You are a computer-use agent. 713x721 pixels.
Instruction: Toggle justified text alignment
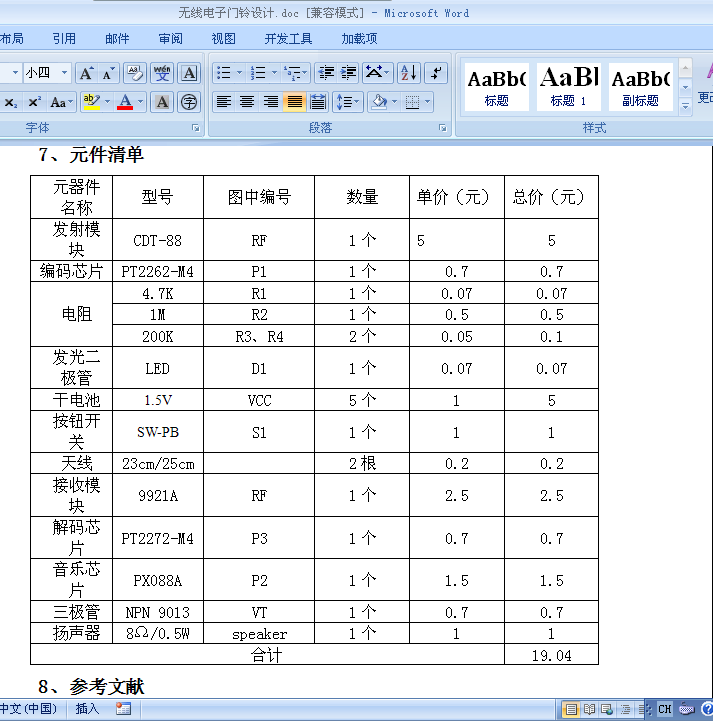tap(294, 102)
